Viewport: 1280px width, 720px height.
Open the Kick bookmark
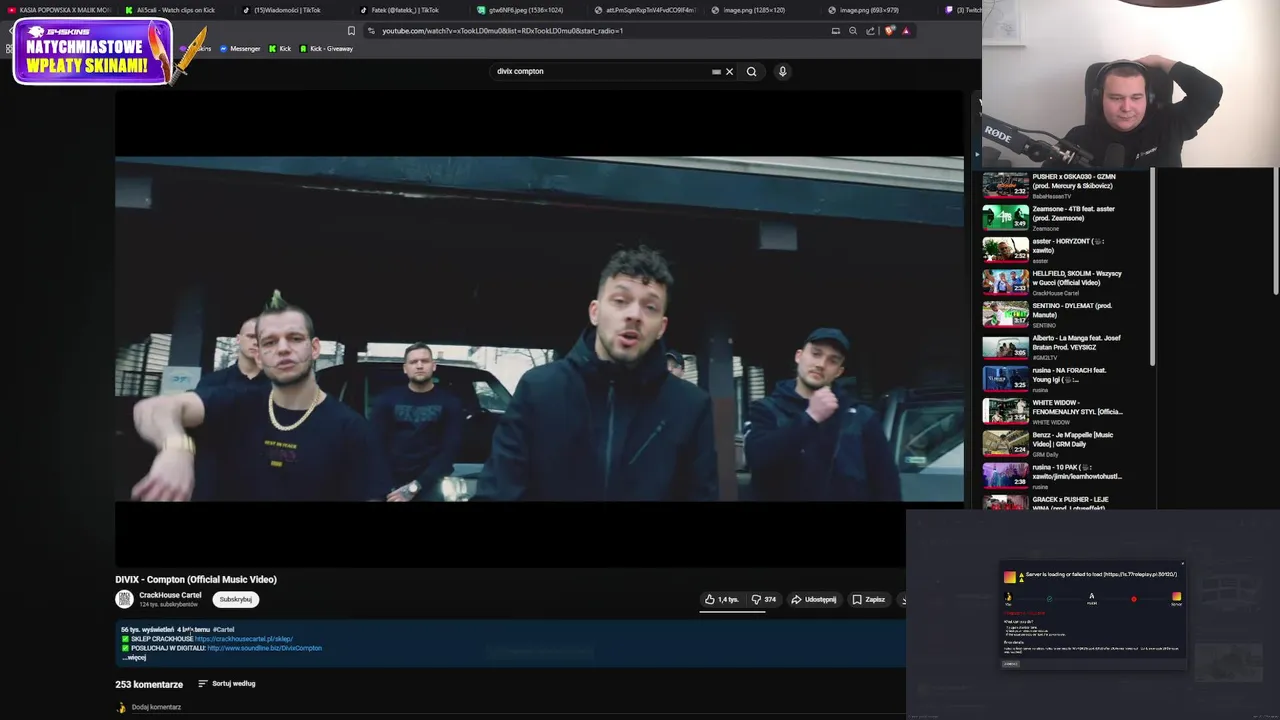[280, 49]
